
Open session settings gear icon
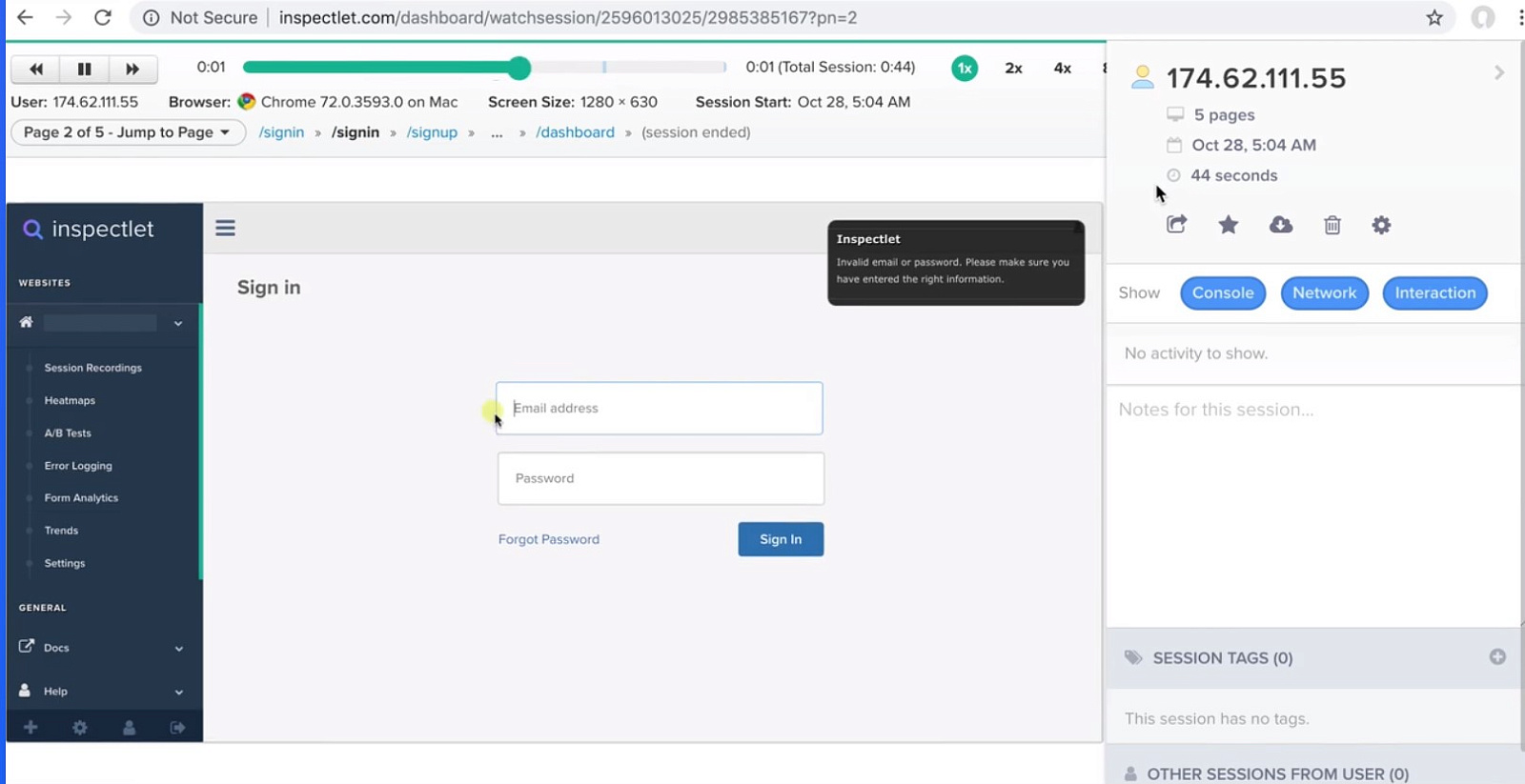(x=1381, y=225)
